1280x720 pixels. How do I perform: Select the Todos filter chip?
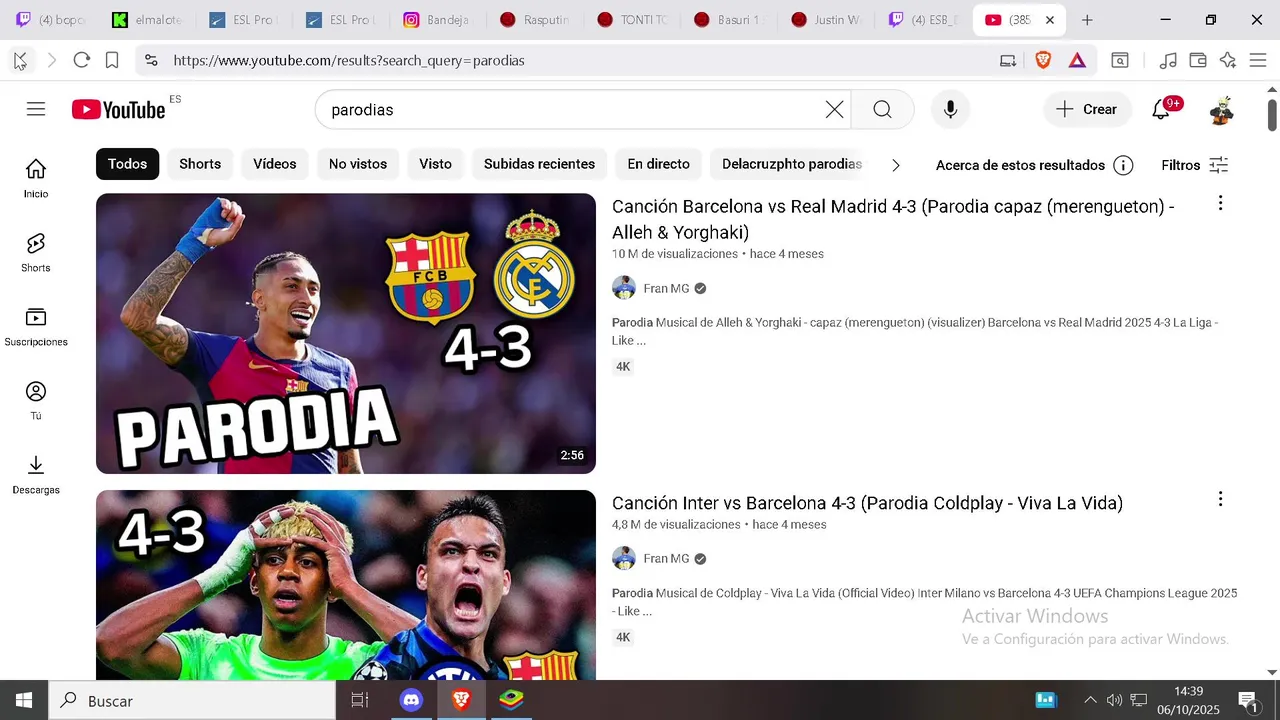(x=127, y=164)
